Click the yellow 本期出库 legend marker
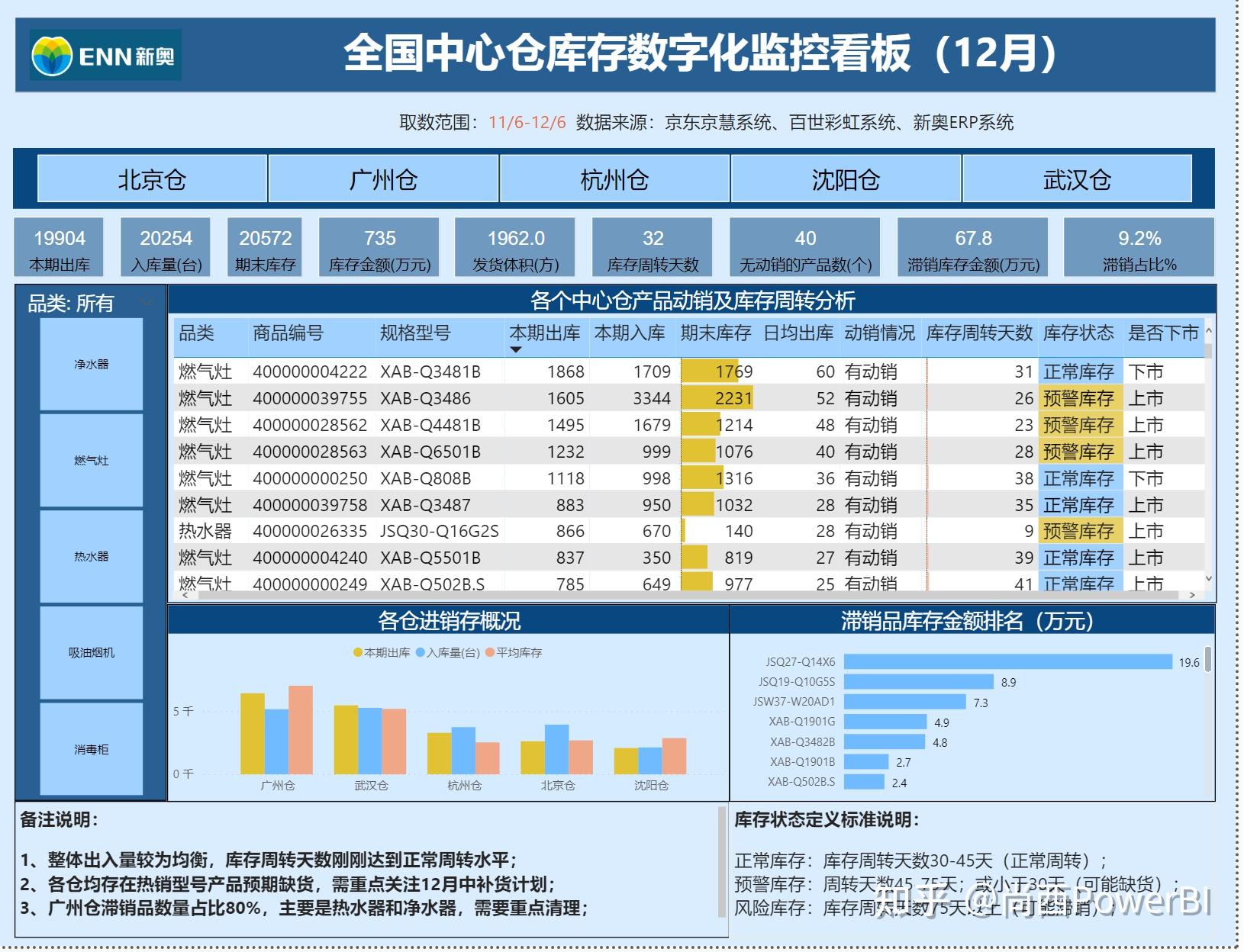Image resolution: width=1244 pixels, height=952 pixels. pos(357,653)
